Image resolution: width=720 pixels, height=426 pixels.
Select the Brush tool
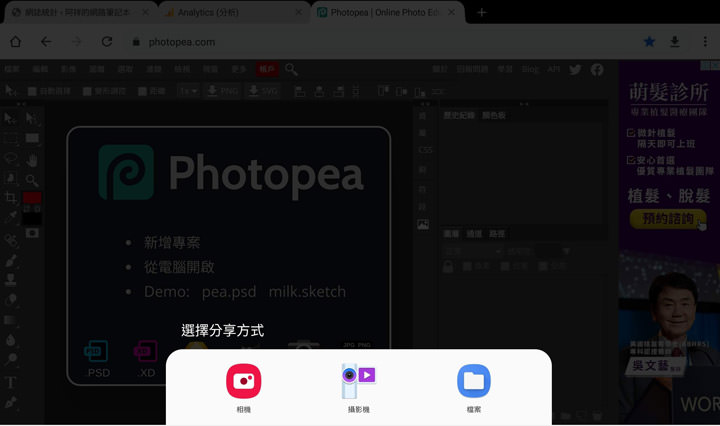pyautogui.click(x=10, y=261)
